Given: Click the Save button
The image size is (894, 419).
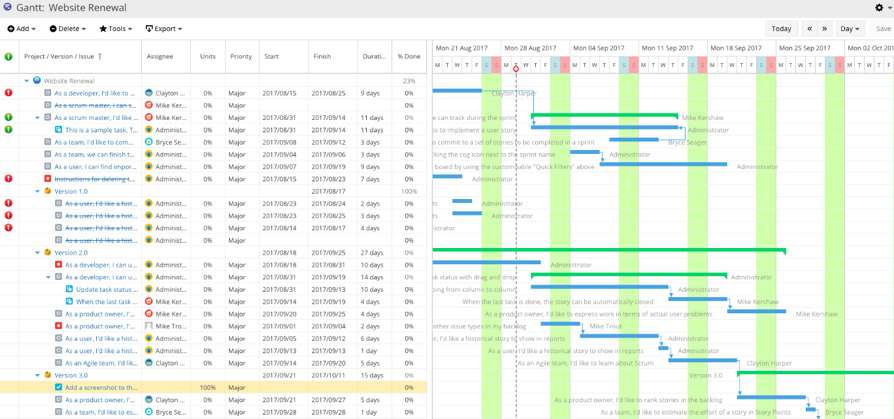Looking at the screenshot, I should pos(883,29).
